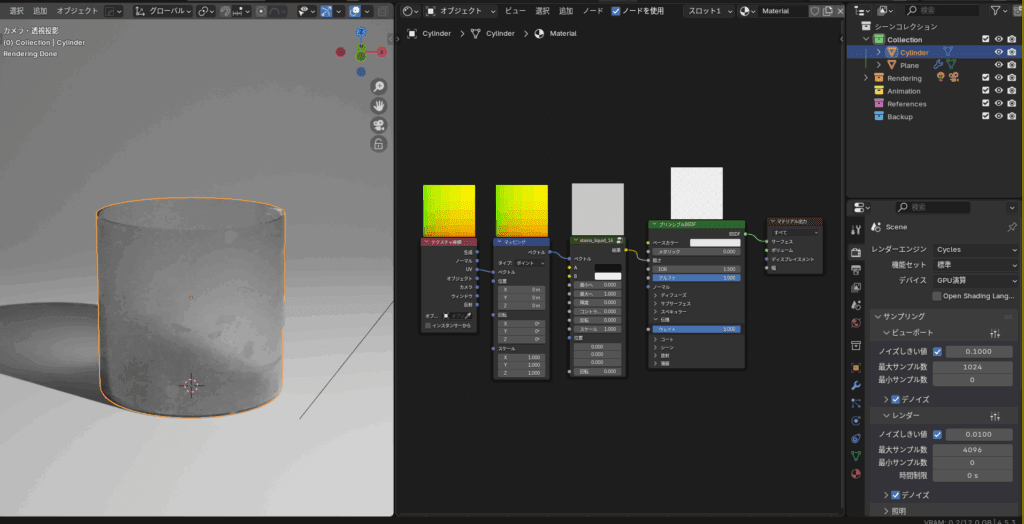Viewport: 1024px width, 524px height.
Task: Click the zoom magnifier icon in viewport
Action: pyautogui.click(x=379, y=87)
